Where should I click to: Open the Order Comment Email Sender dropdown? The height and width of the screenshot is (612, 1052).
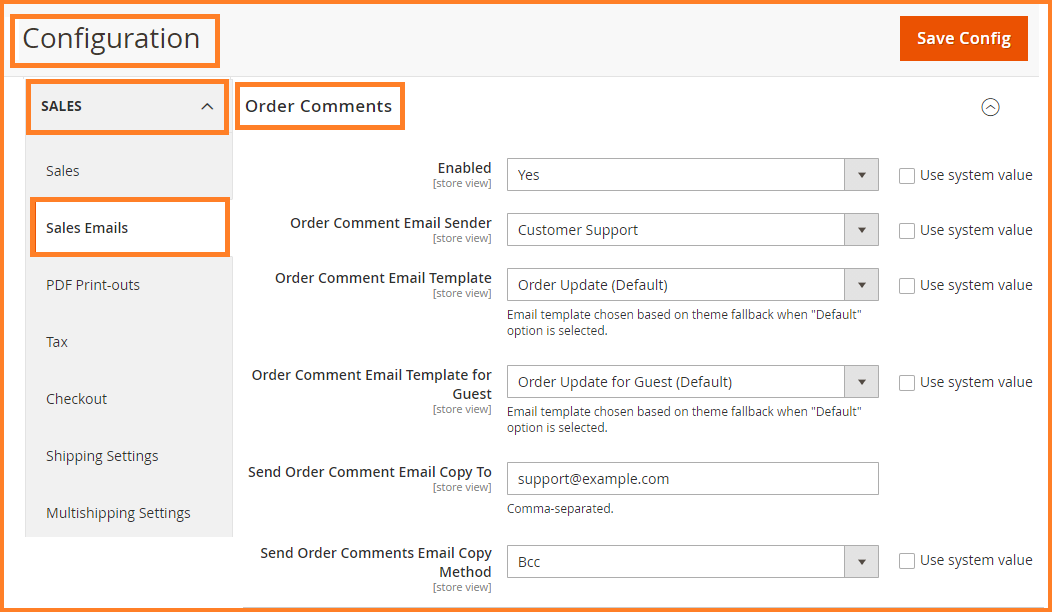pyautogui.click(x=692, y=230)
